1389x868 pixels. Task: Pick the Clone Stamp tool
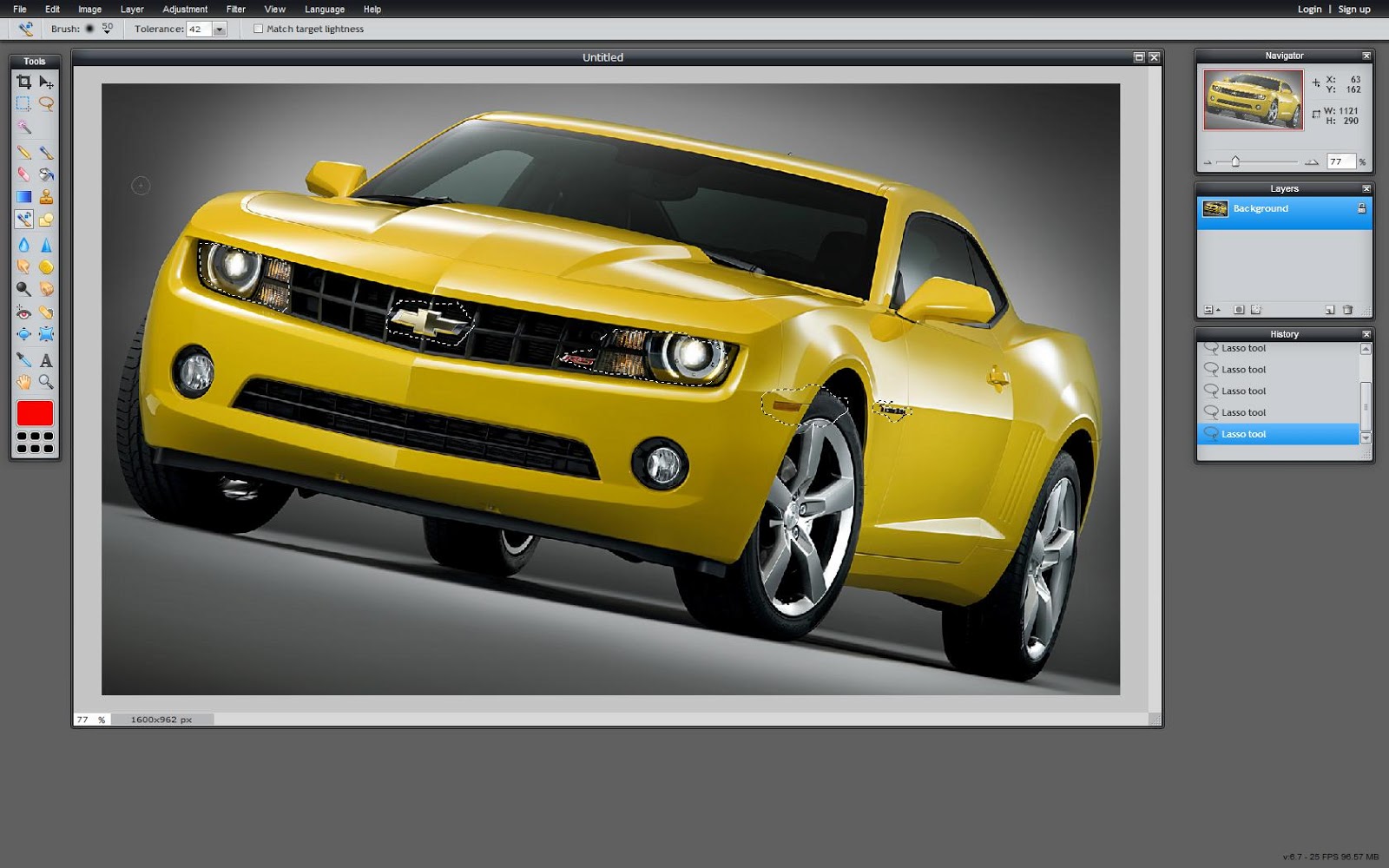point(47,197)
